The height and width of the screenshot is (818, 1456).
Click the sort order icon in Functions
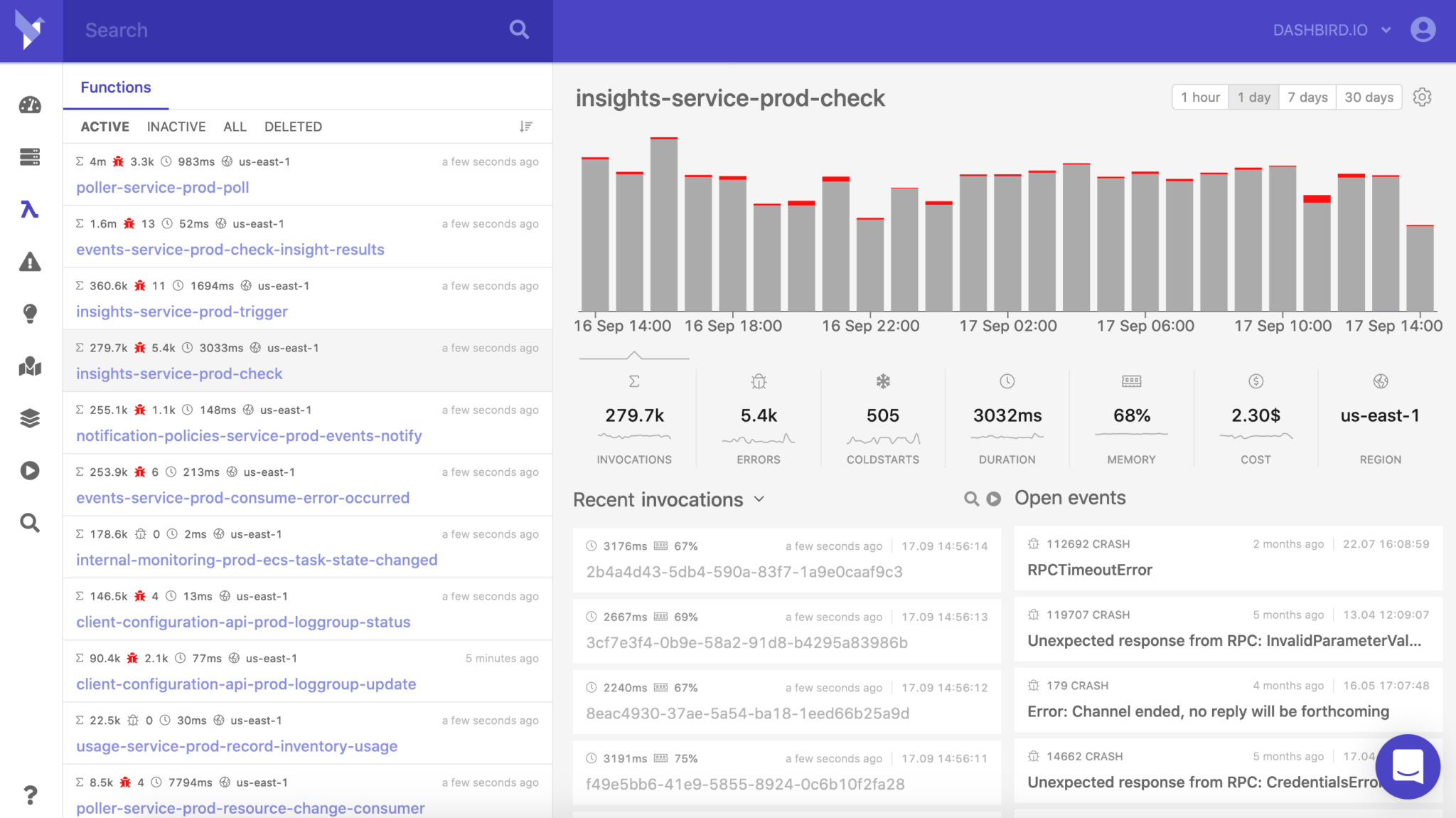click(525, 127)
